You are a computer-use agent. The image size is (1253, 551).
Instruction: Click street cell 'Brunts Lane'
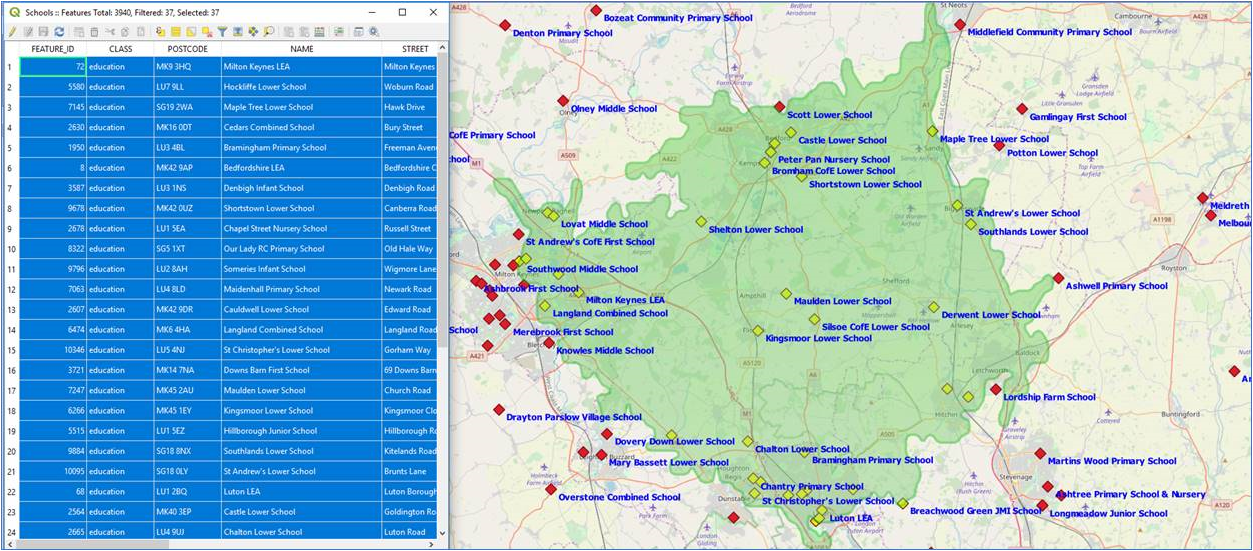click(x=409, y=471)
